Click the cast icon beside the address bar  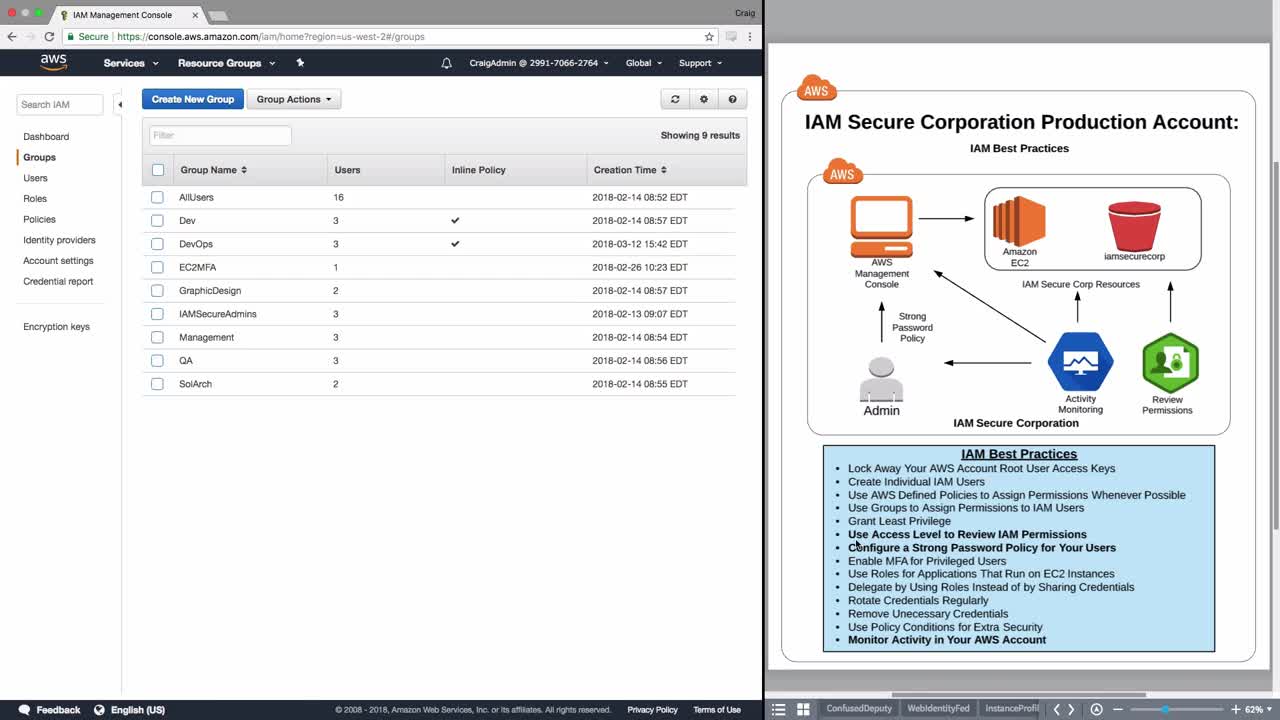click(x=731, y=36)
